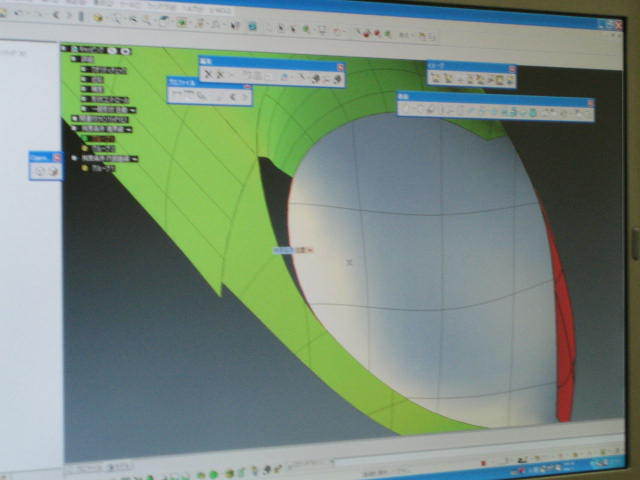Screen dimensions: 640x480
Task: Click the blue icon in the edit floating toolbar
Action: [x=284, y=77]
